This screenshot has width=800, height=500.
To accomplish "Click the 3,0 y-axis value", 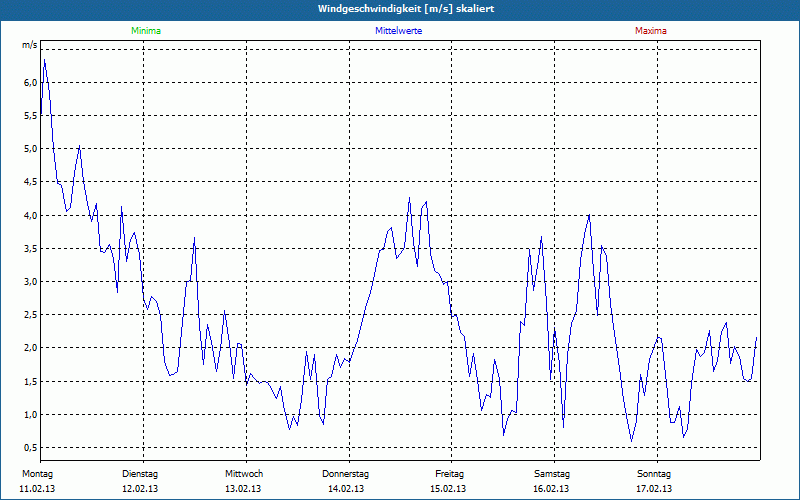I will coord(31,282).
